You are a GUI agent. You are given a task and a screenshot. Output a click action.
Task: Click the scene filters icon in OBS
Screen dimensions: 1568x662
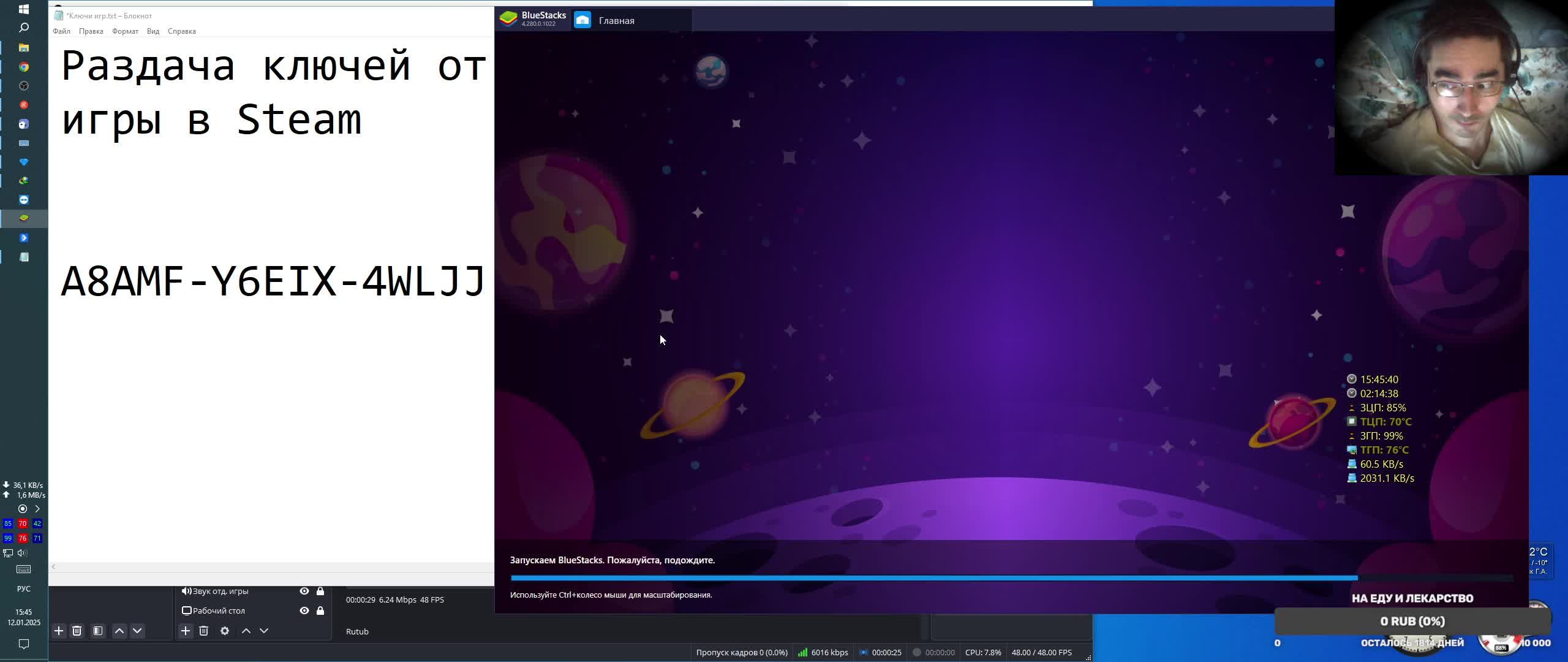click(x=98, y=631)
